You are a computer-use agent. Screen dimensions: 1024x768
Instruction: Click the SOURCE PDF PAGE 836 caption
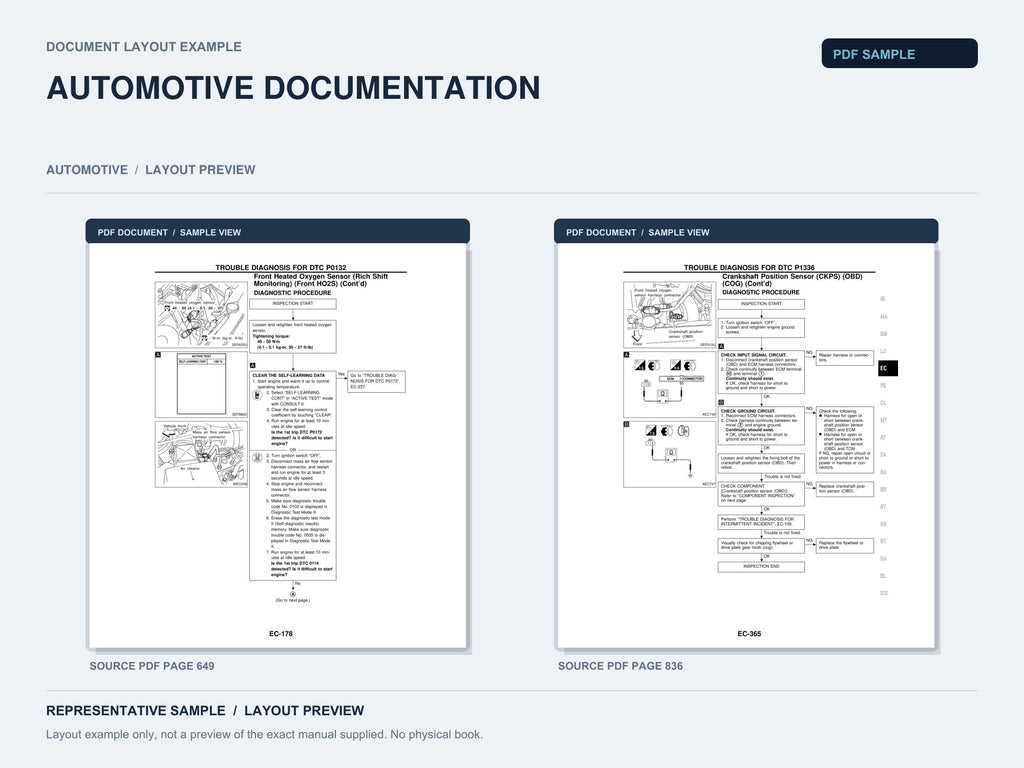[x=620, y=666]
